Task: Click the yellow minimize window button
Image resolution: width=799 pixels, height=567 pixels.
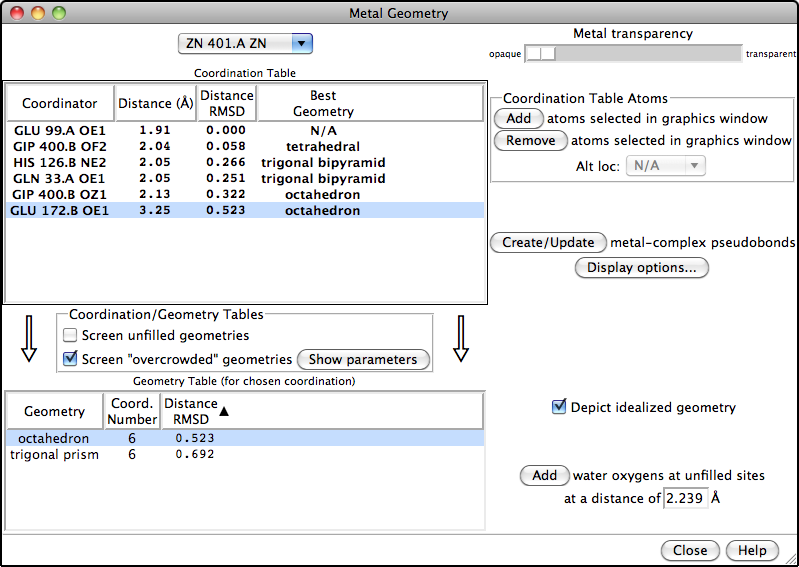Action: click(38, 13)
